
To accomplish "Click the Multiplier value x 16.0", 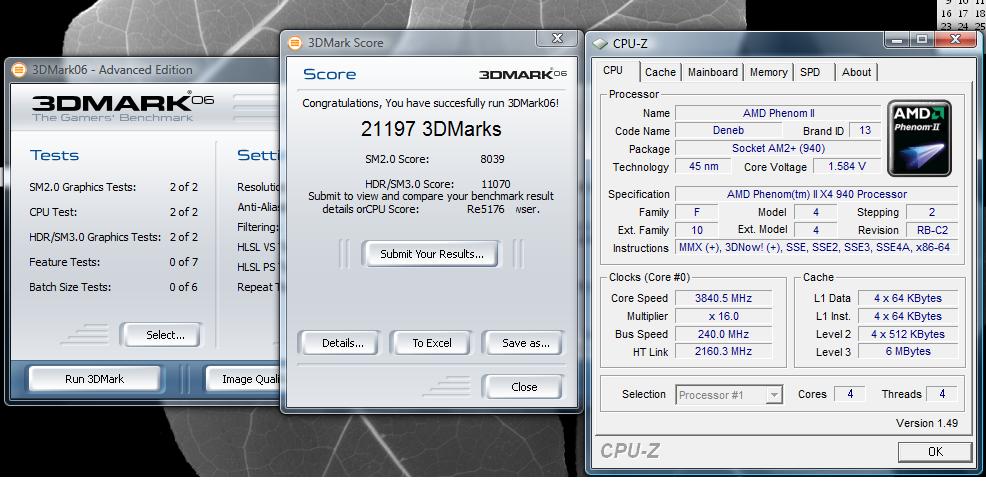I will [x=723, y=316].
